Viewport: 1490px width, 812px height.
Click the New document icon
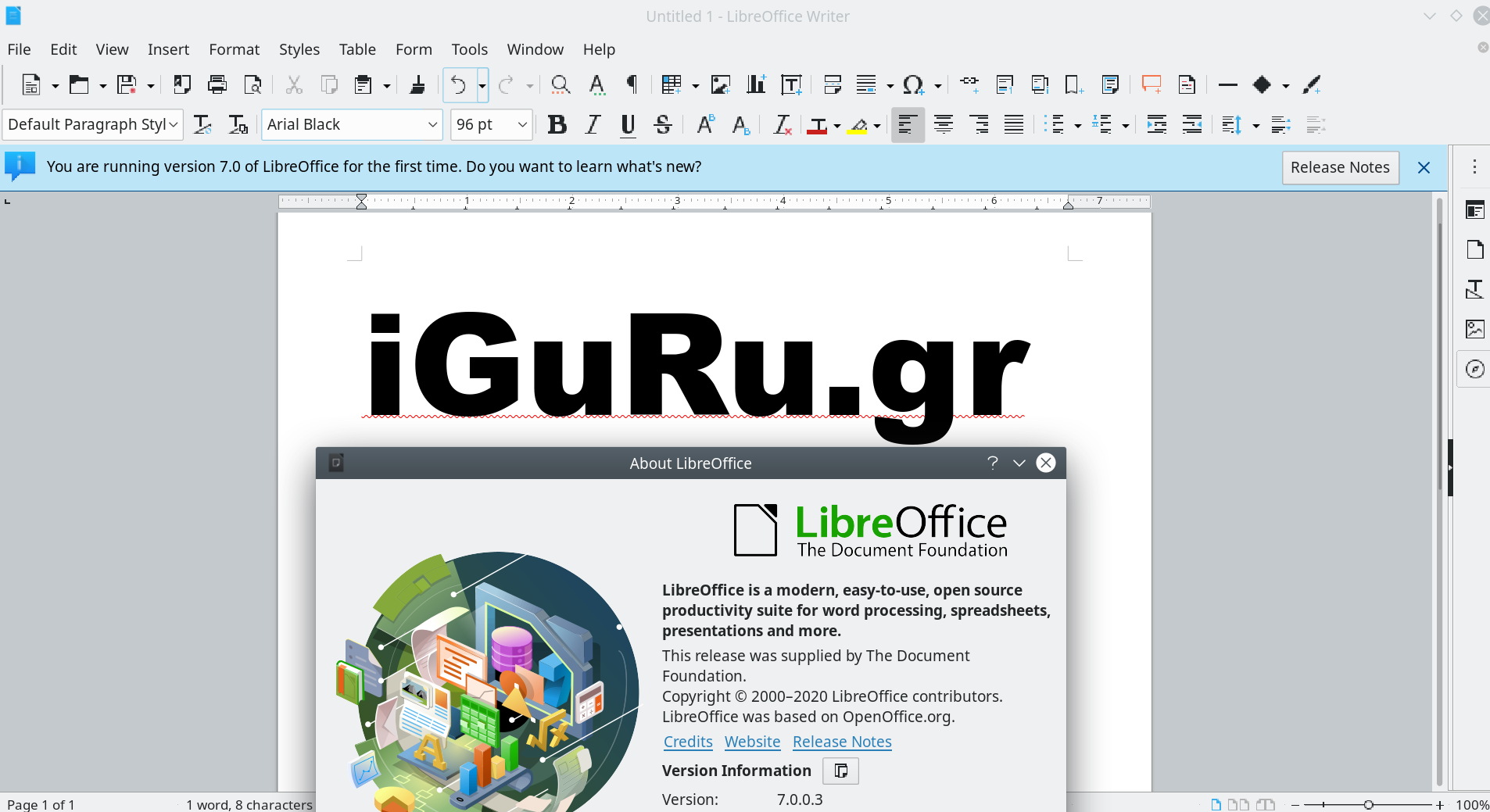[x=31, y=84]
